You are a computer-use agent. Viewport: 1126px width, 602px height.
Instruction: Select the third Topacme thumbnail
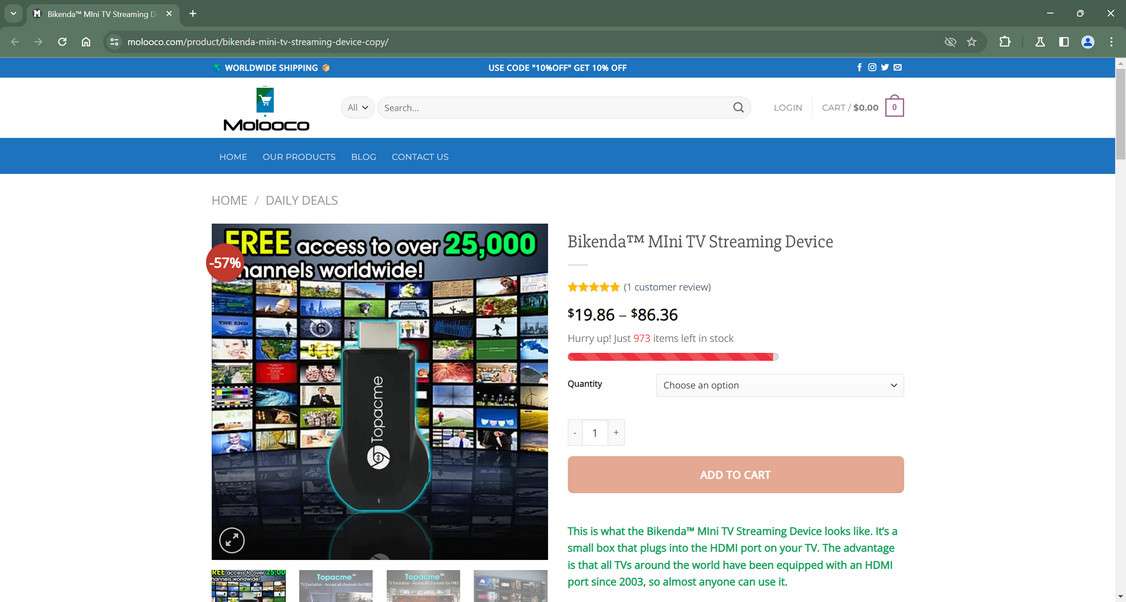pyautogui.click(x=424, y=586)
